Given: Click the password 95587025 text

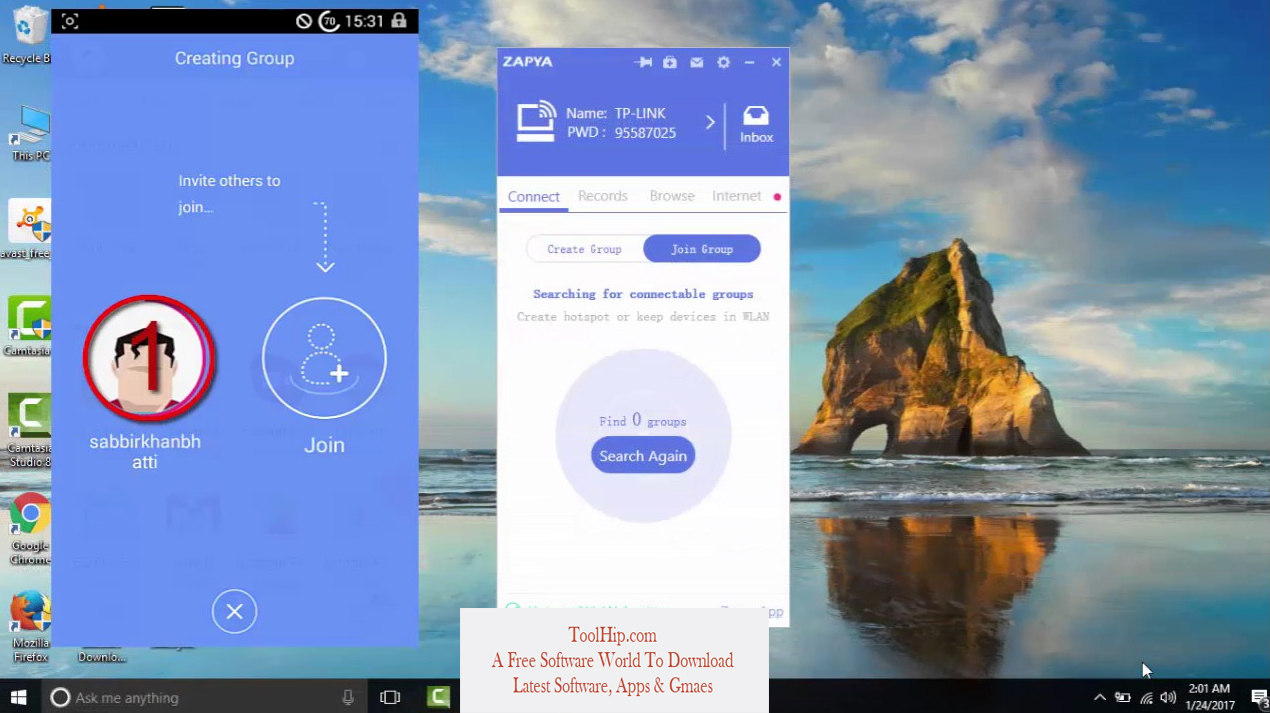Looking at the screenshot, I should [645, 132].
